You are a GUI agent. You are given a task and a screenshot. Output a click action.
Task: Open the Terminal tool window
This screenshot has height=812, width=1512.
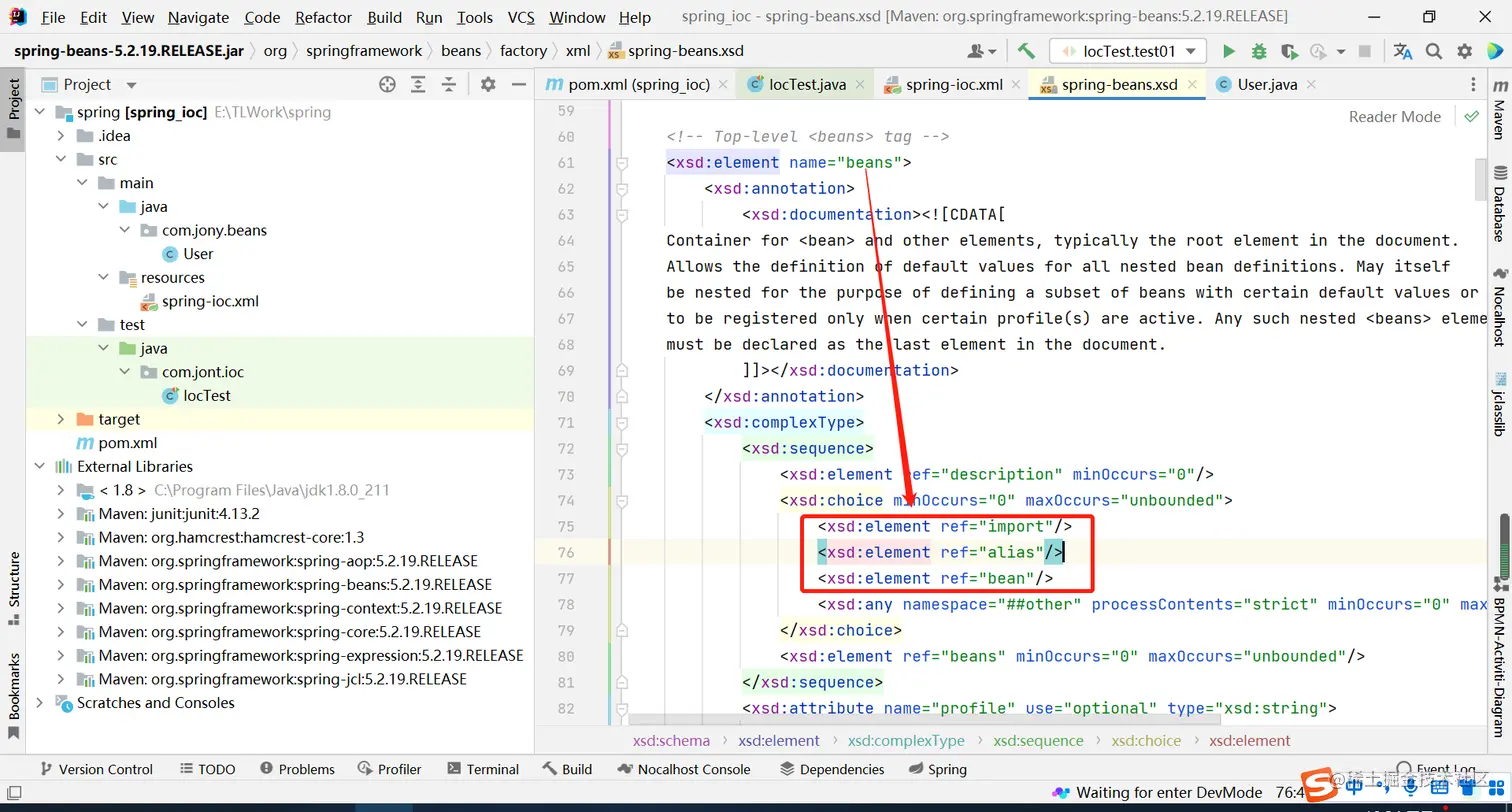tap(484, 769)
